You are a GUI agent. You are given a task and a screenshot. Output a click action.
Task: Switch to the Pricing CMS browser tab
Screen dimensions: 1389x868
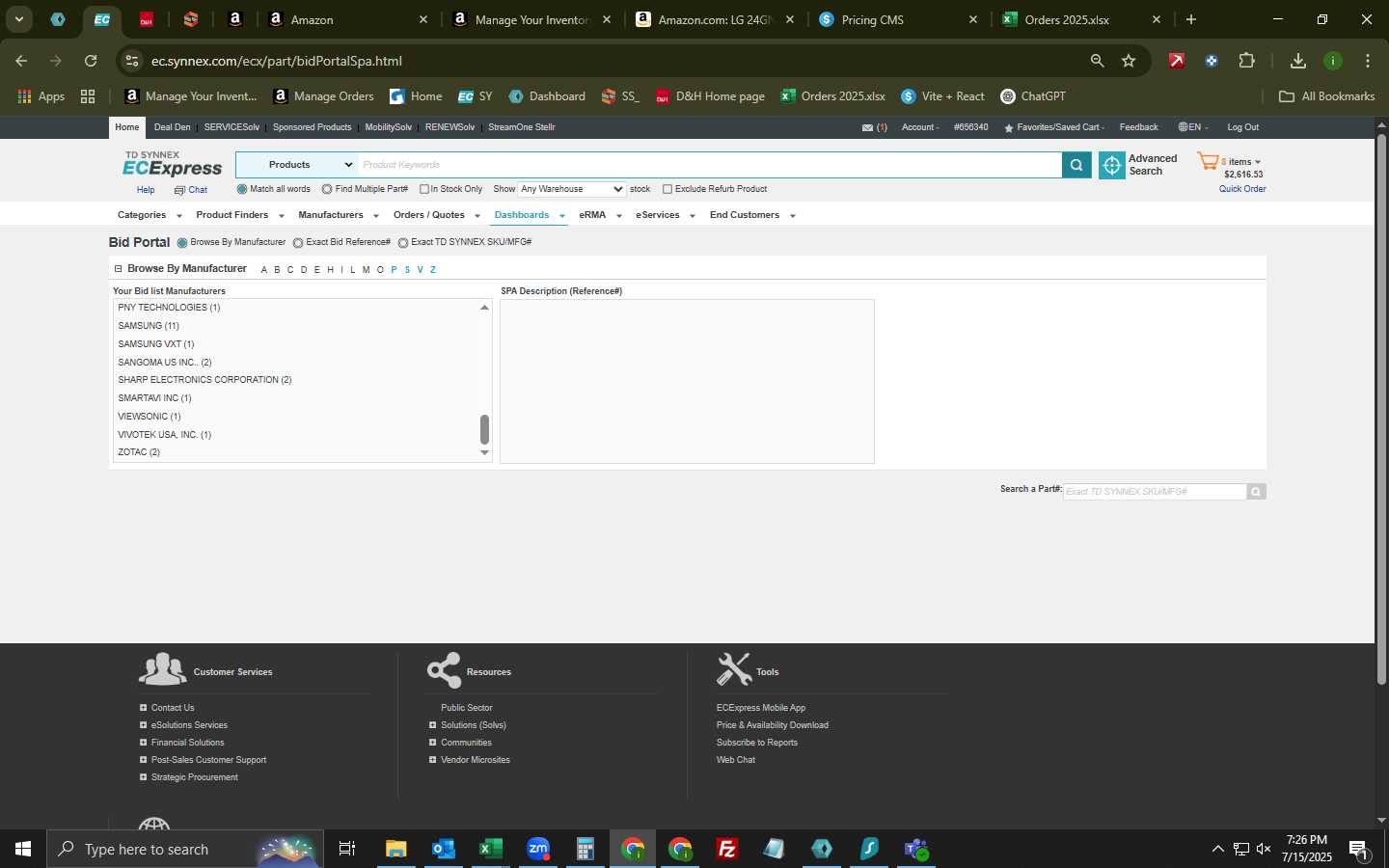[x=897, y=19]
